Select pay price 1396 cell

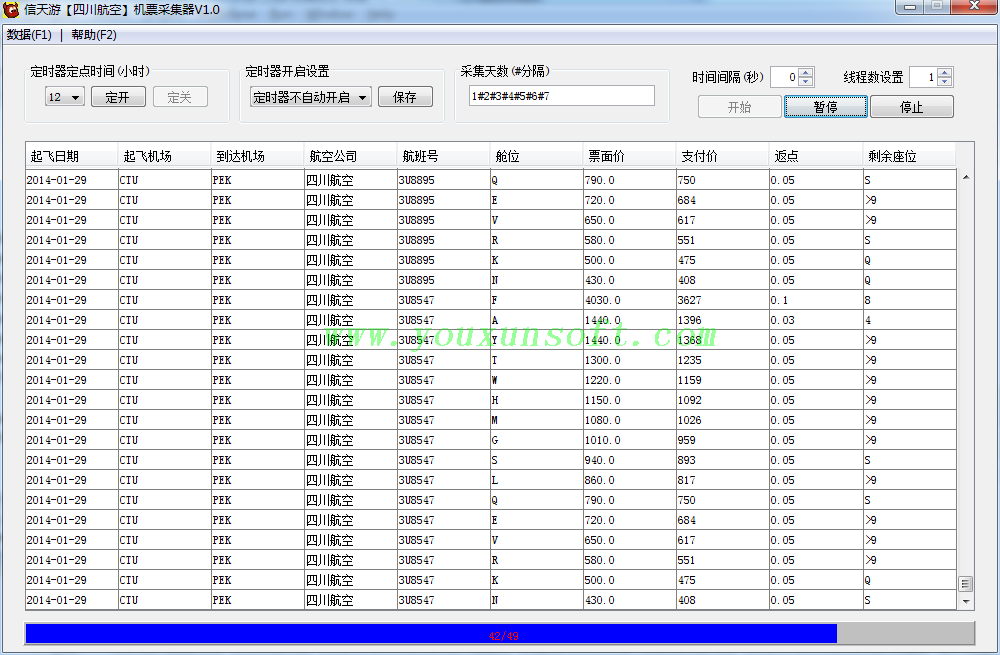[x=723, y=320]
